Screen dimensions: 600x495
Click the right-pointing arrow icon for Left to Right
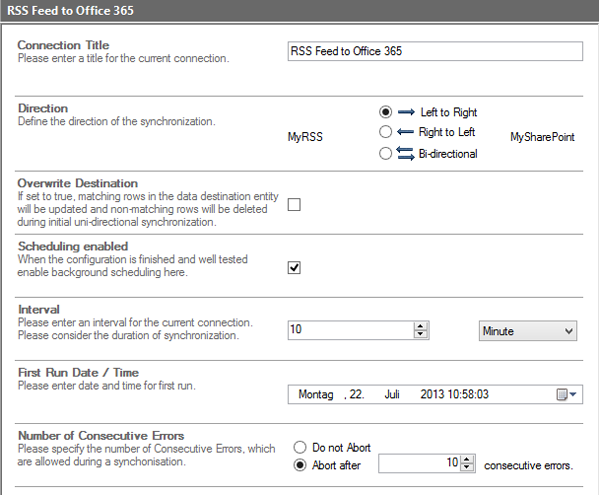pos(407,112)
